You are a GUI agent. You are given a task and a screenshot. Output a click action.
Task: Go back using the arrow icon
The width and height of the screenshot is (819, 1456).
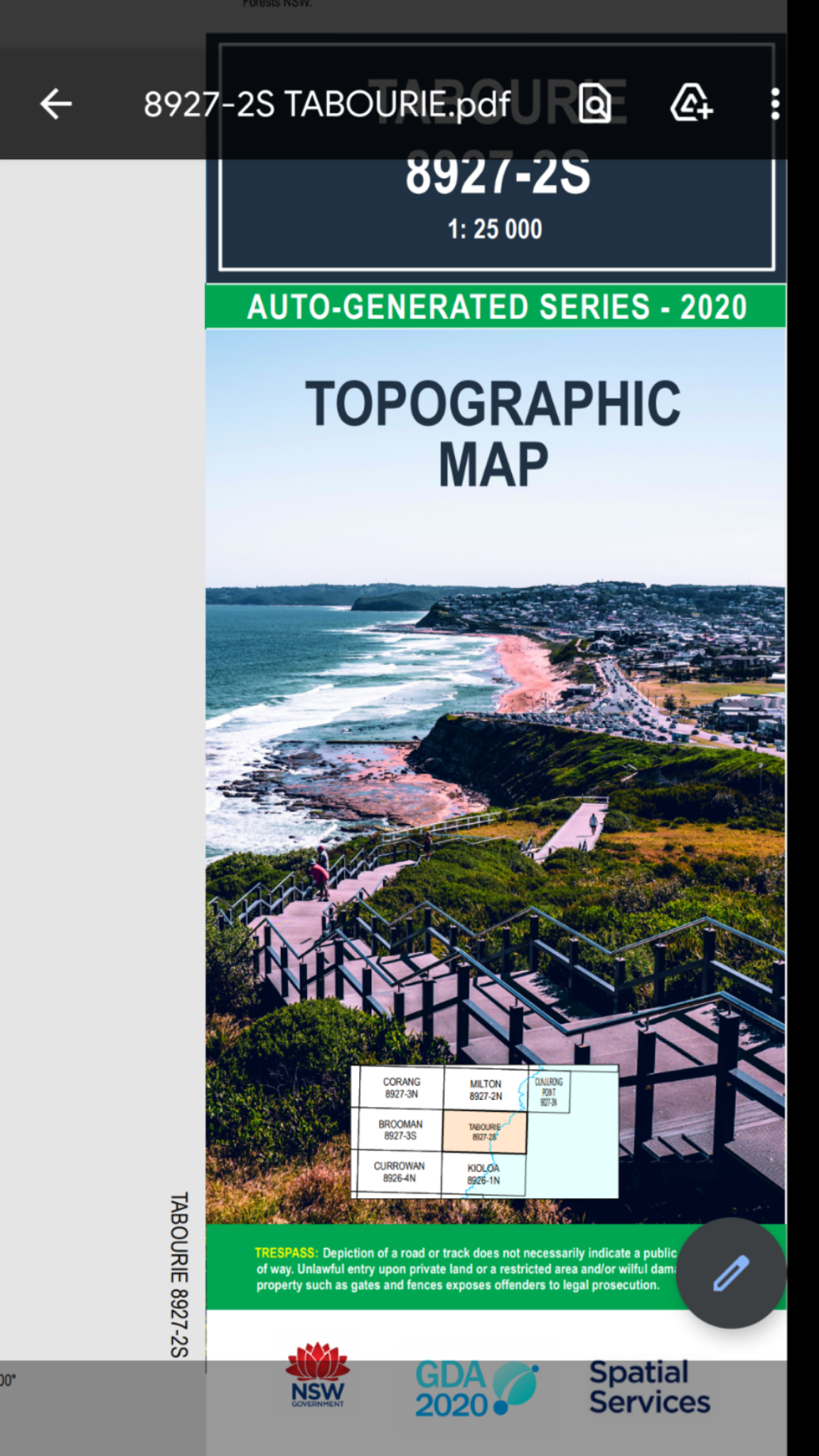(x=56, y=104)
